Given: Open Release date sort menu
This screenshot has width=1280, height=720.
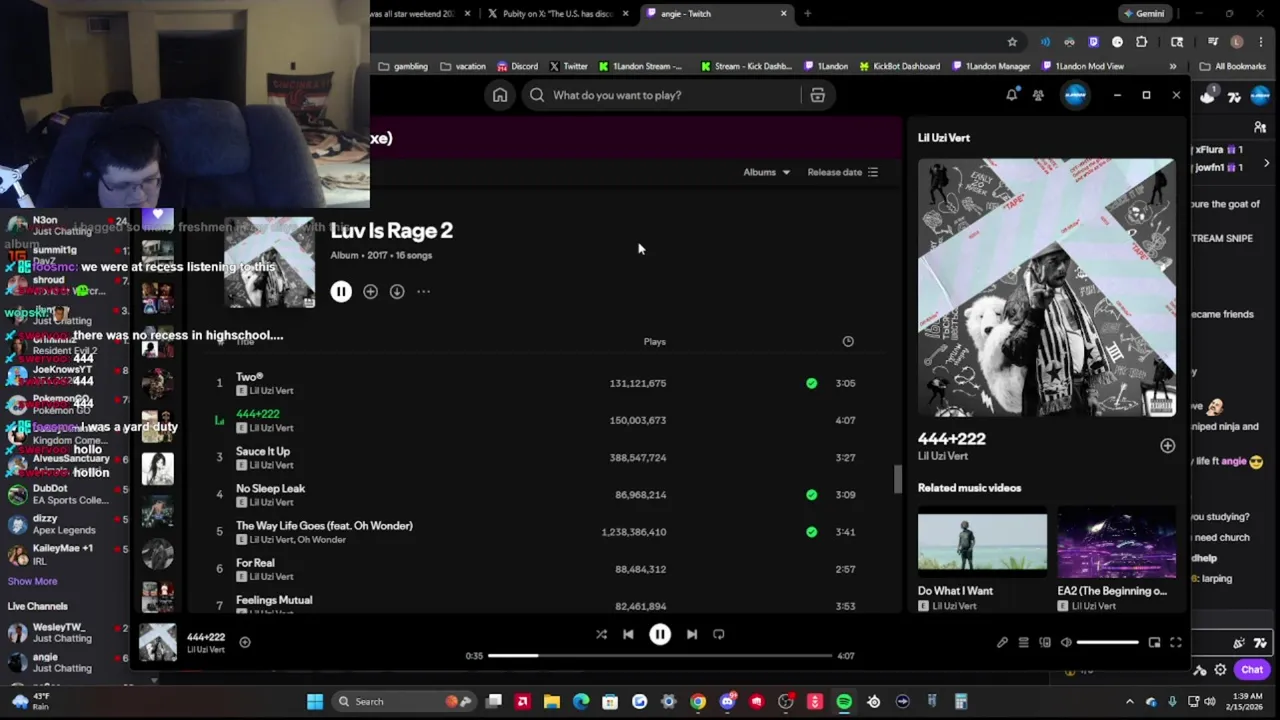Looking at the screenshot, I should pos(843,172).
